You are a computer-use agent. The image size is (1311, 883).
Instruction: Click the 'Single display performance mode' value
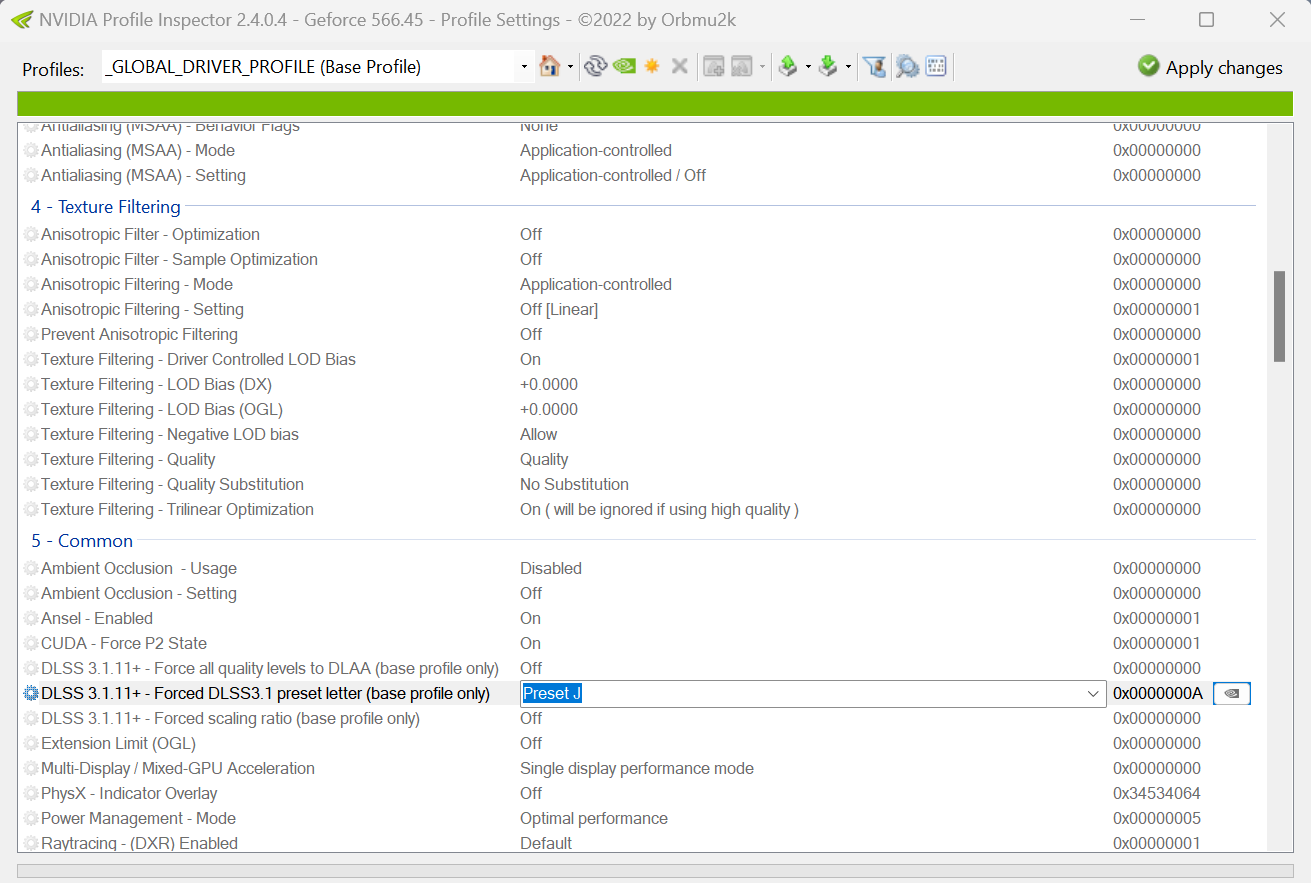coord(637,769)
